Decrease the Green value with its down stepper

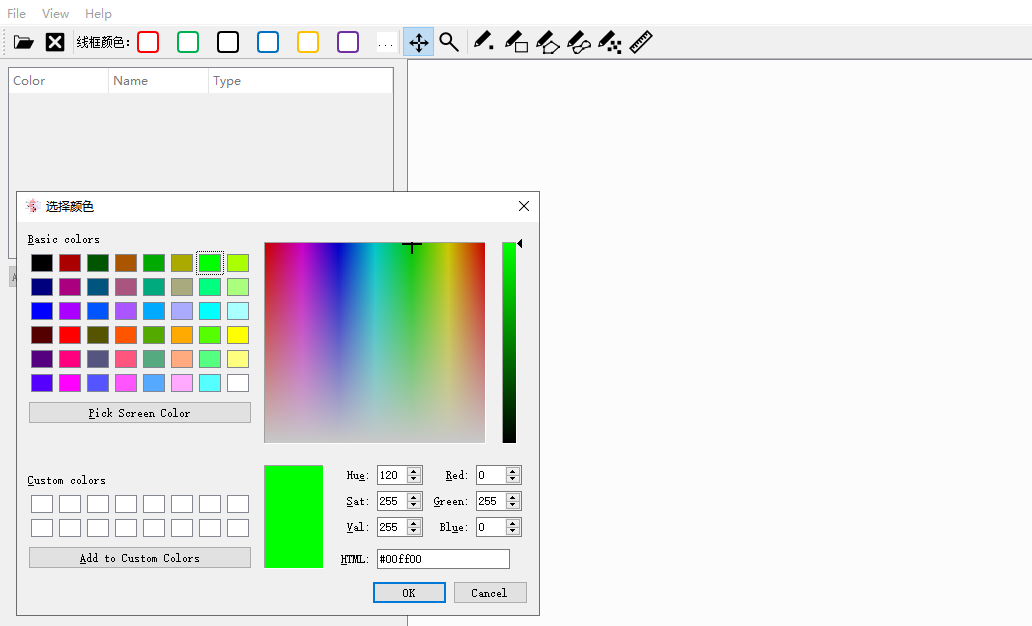[512, 505]
